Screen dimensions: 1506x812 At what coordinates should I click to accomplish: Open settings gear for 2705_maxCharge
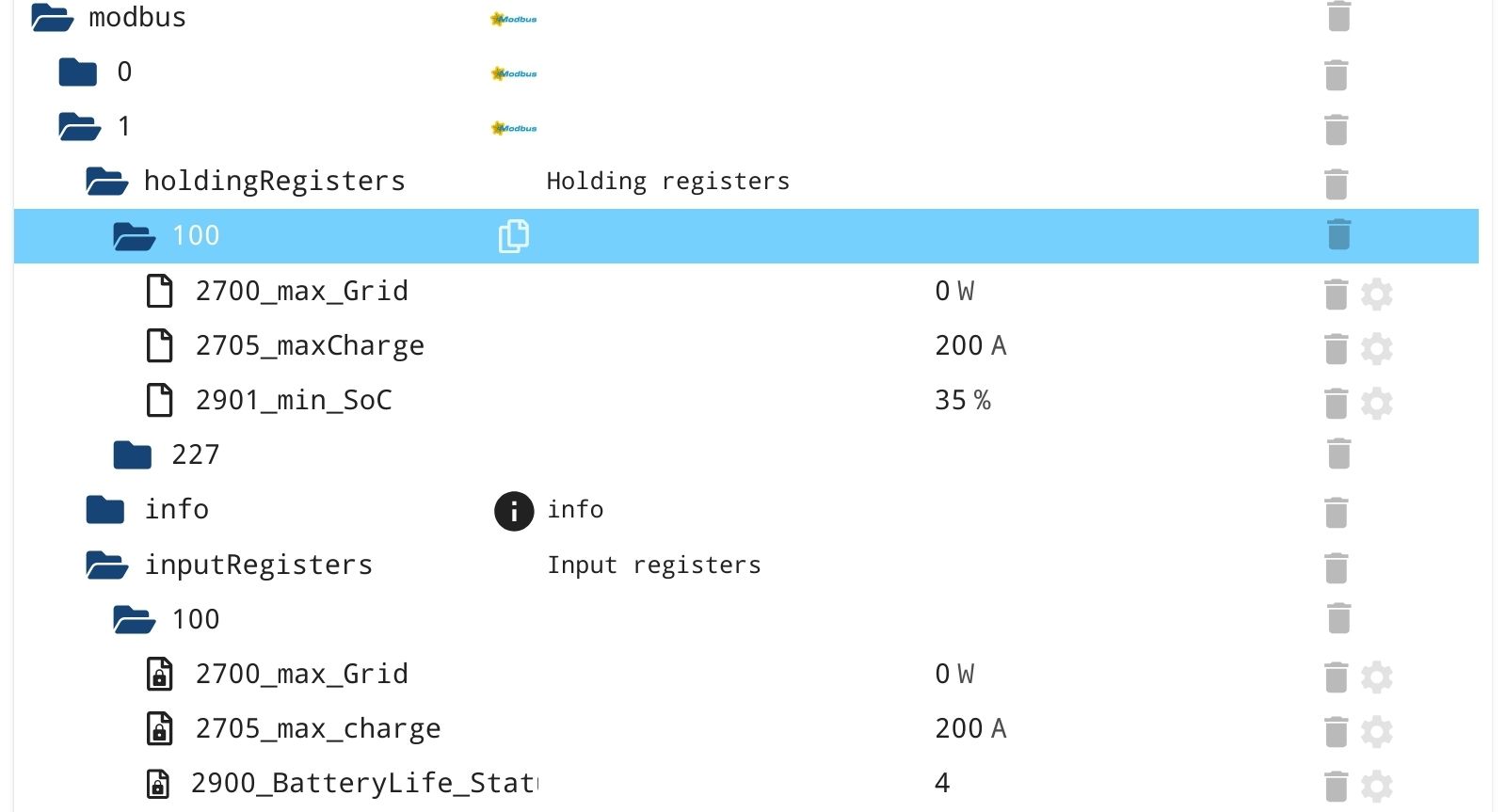pos(1376,348)
